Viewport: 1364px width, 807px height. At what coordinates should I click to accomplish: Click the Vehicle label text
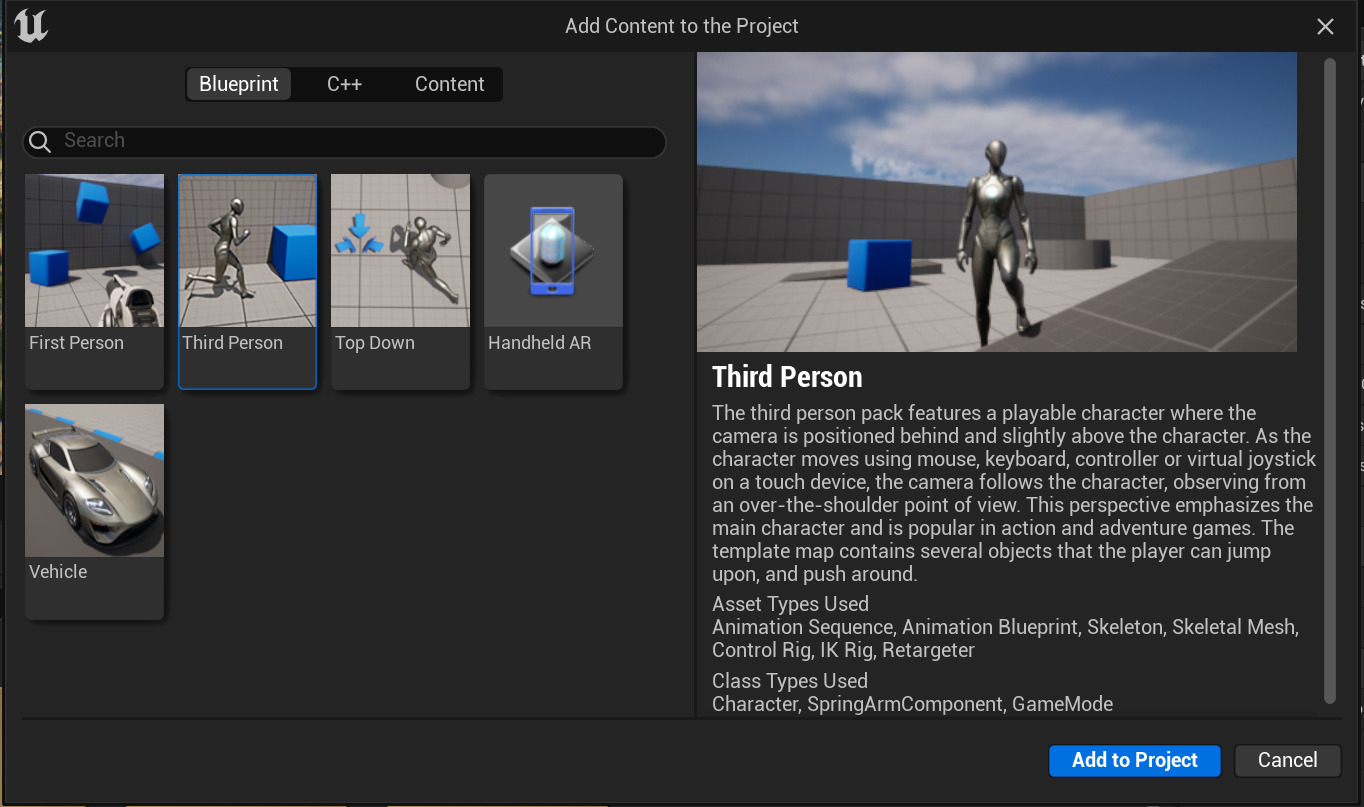coord(58,572)
